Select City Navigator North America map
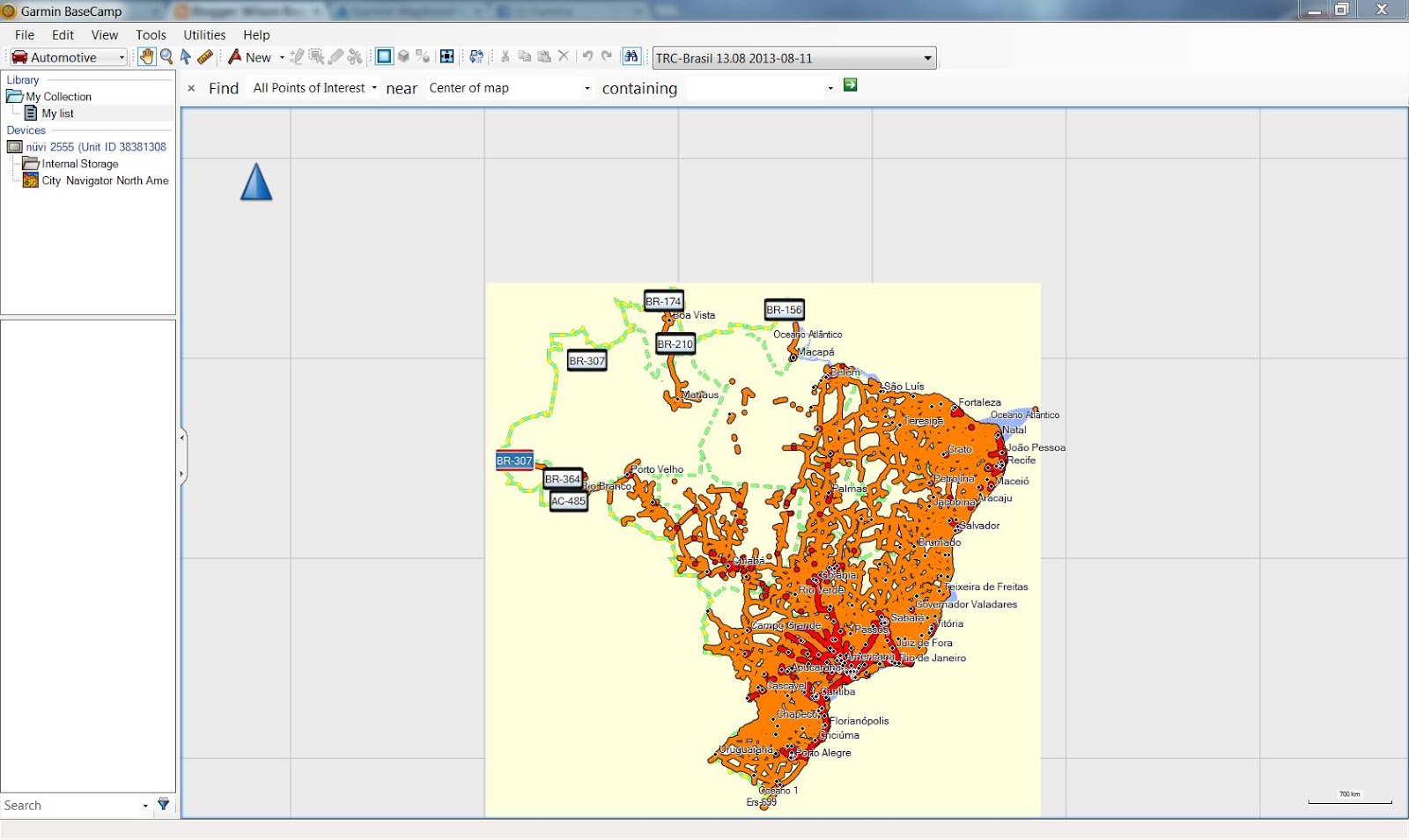1409x840 pixels. pyautogui.click(x=104, y=181)
